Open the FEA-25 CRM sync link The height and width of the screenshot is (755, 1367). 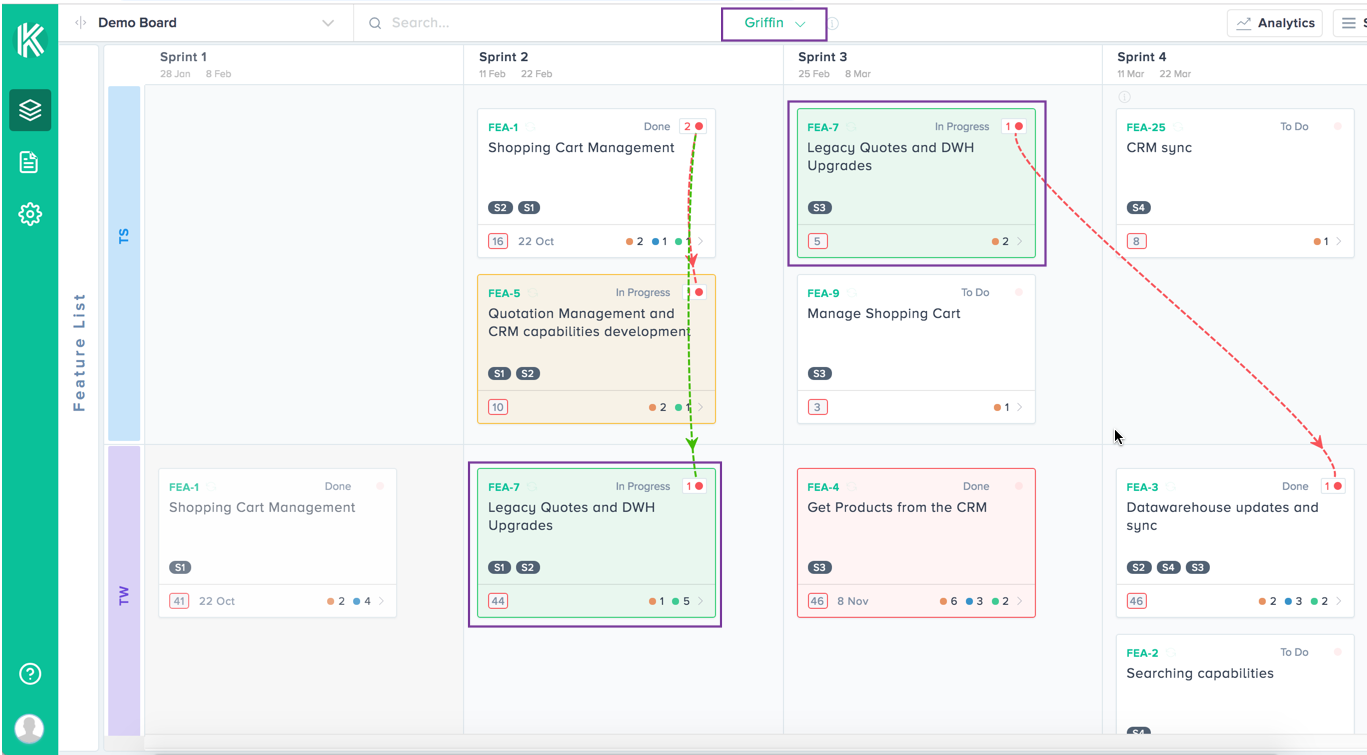coord(1145,127)
